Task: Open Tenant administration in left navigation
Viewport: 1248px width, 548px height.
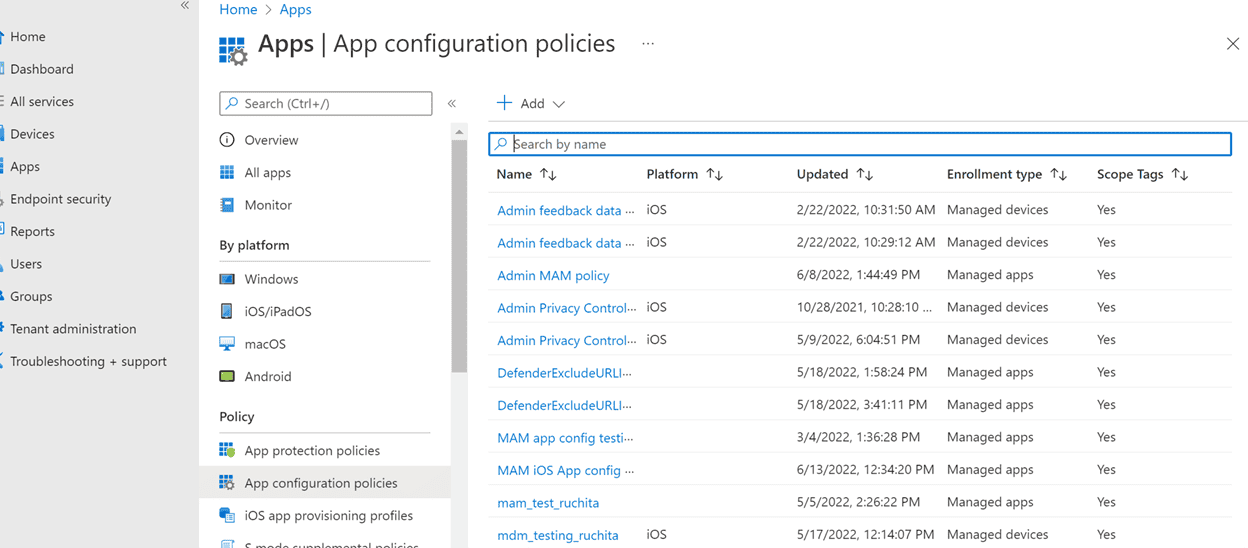Action: pyautogui.click(x=73, y=329)
